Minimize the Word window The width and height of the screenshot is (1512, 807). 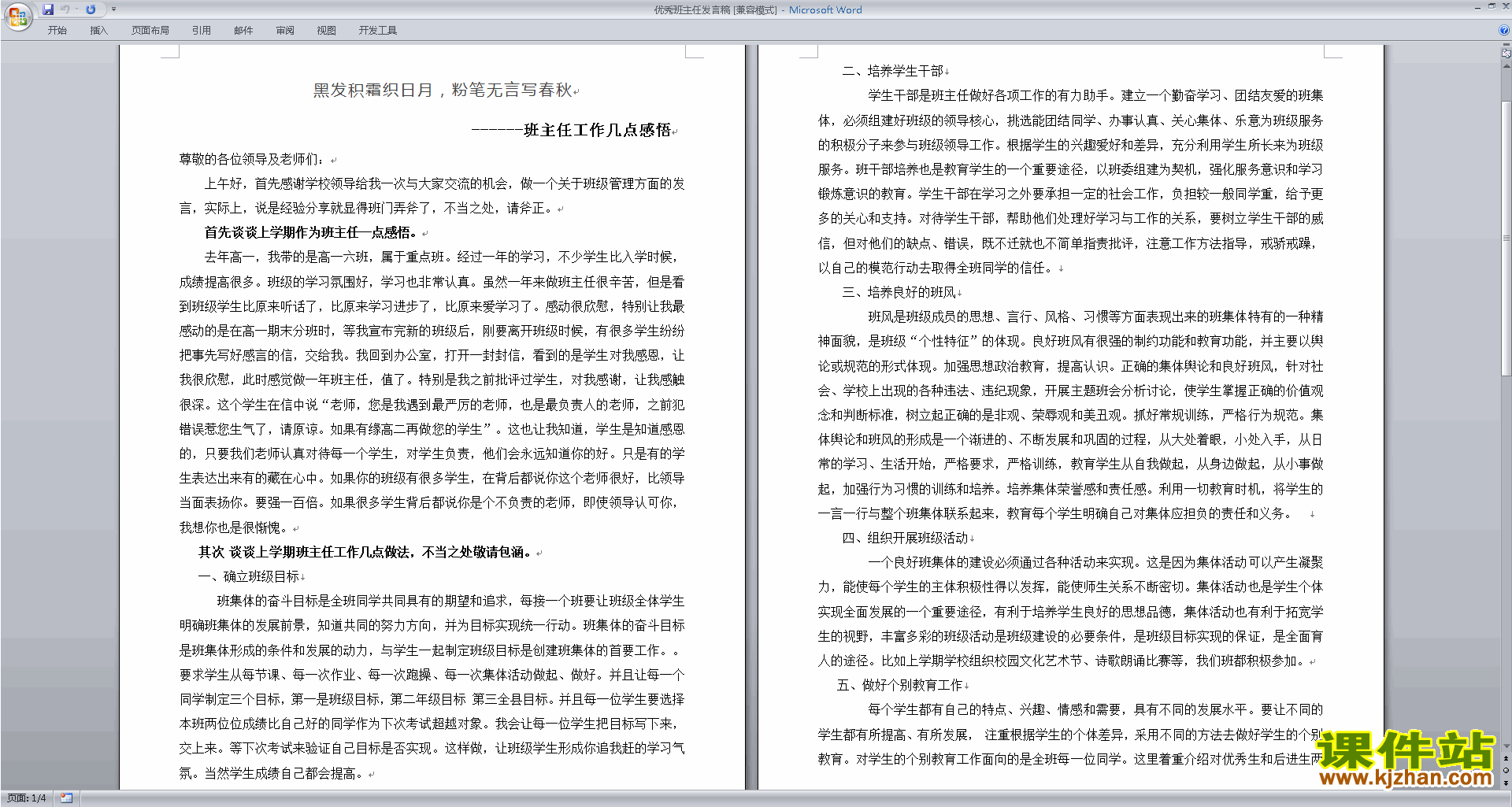pyautogui.click(x=1477, y=6)
